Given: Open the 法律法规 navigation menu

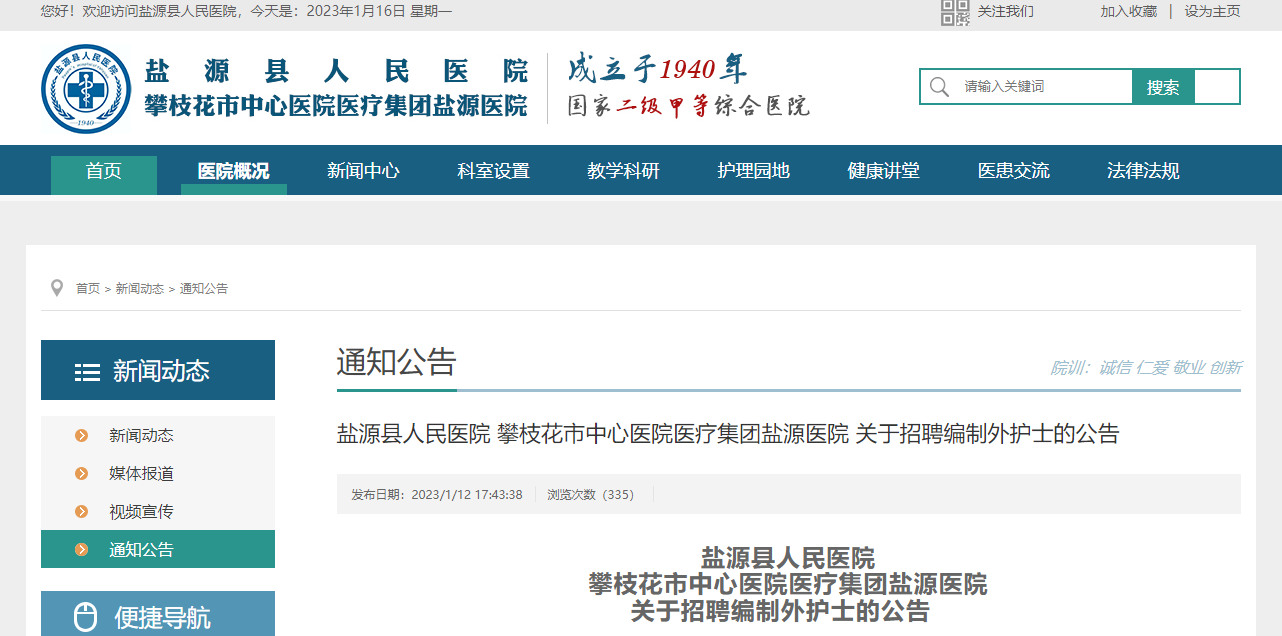Looking at the screenshot, I should pos(1143,171).
